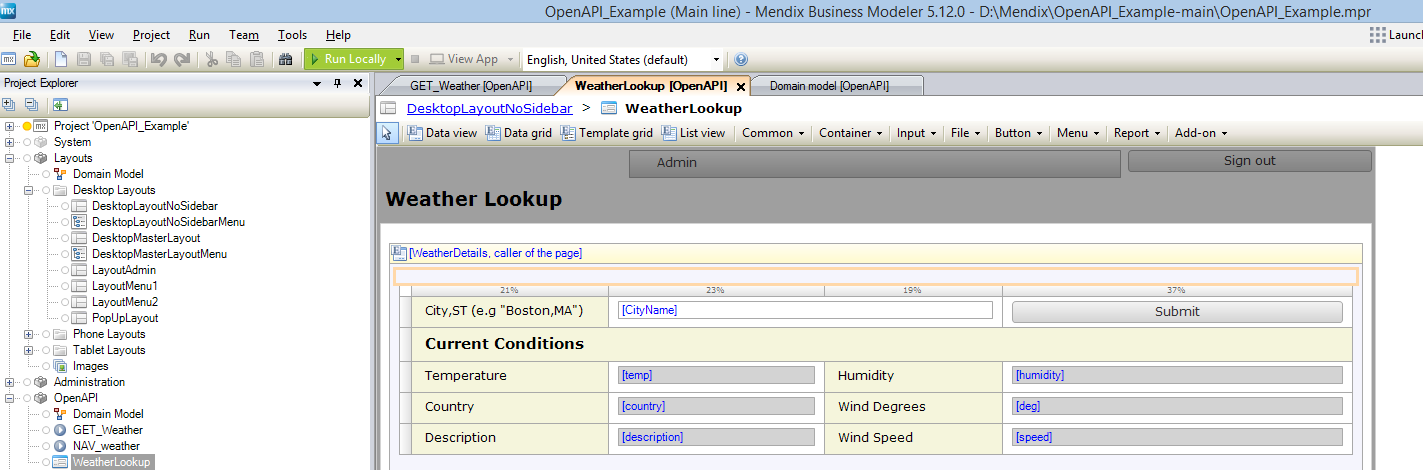Click the open project folder icon

32,59
